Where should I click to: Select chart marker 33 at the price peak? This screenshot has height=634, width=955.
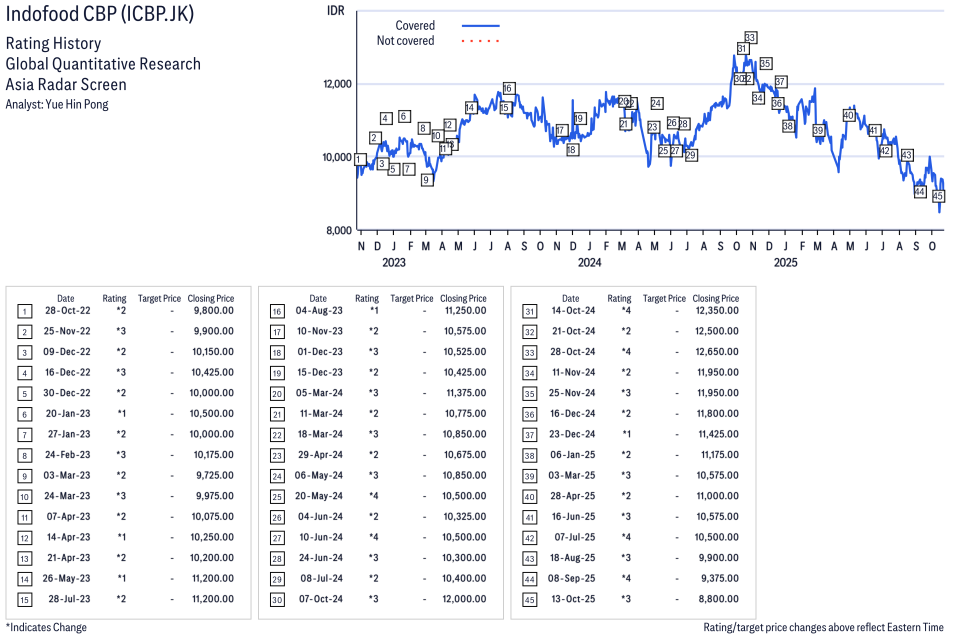(x=750, y=37)
